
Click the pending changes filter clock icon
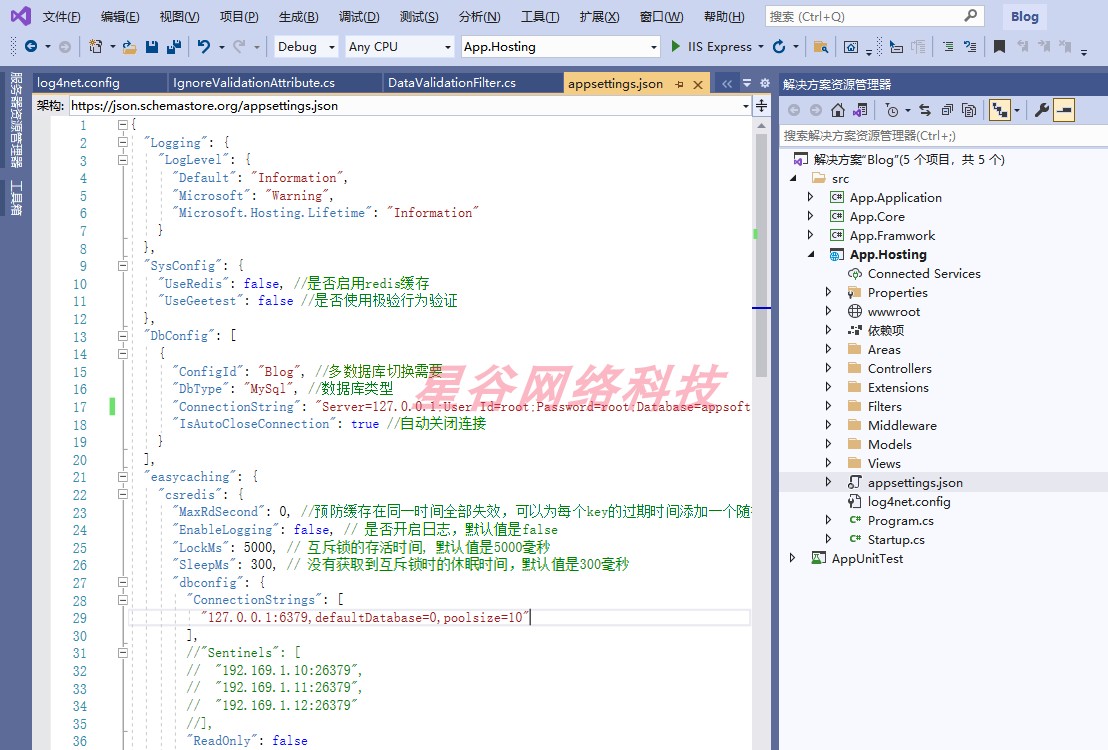pyautogui.click(x=892, y=110)
